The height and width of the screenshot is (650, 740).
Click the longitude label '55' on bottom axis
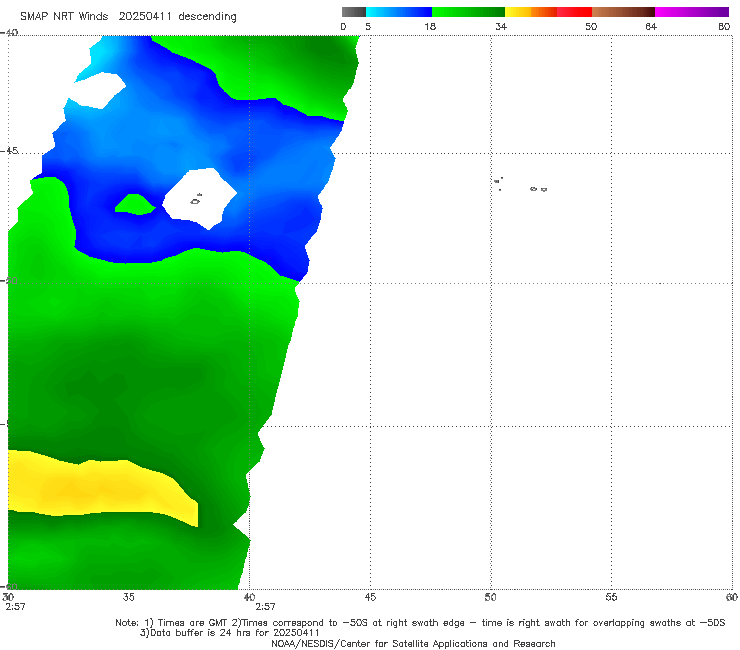click(611, 597)
